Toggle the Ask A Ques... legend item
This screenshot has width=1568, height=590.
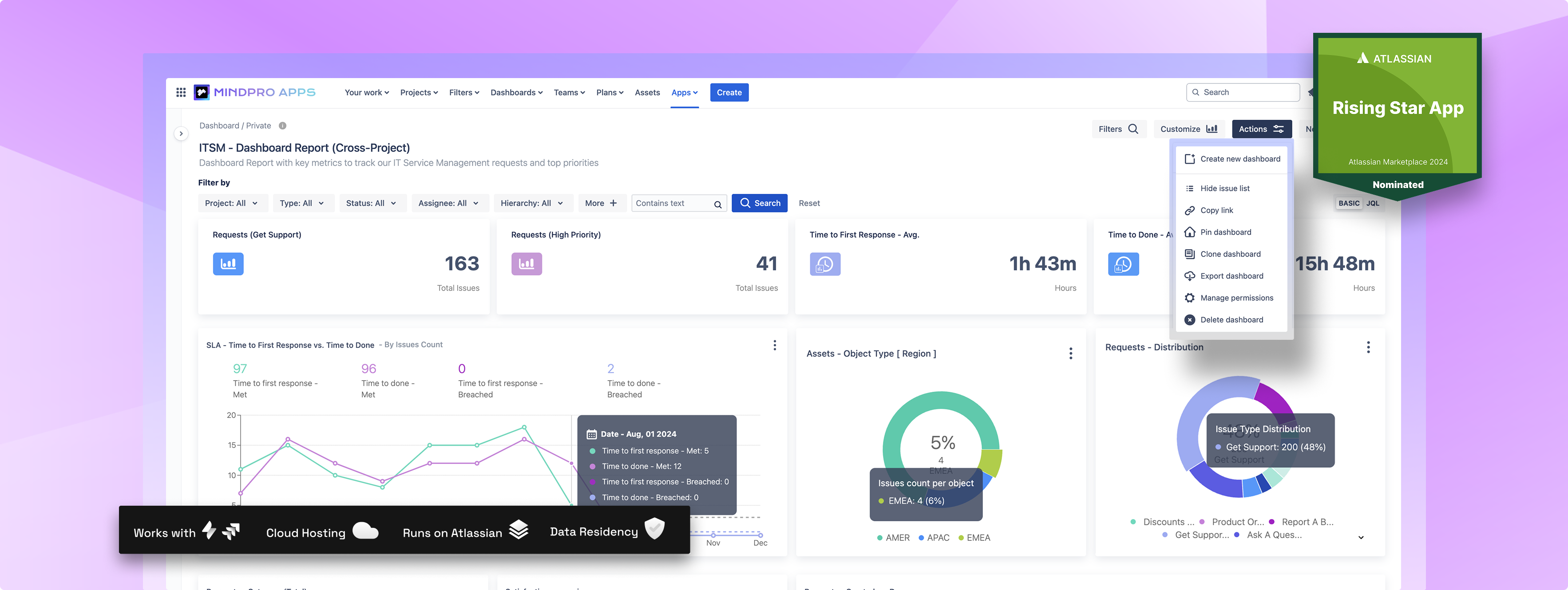pos(1267,535)
